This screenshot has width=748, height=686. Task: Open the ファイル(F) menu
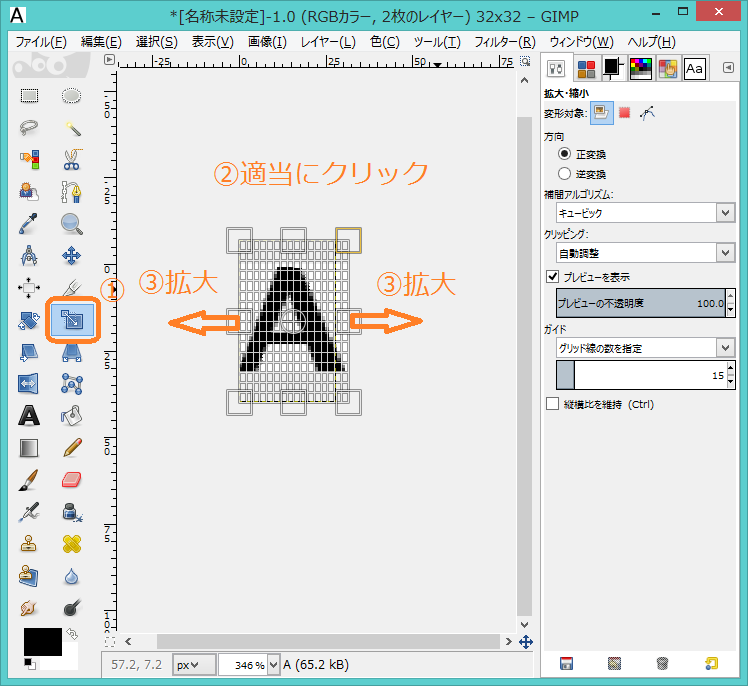click(x=41, y=42)
